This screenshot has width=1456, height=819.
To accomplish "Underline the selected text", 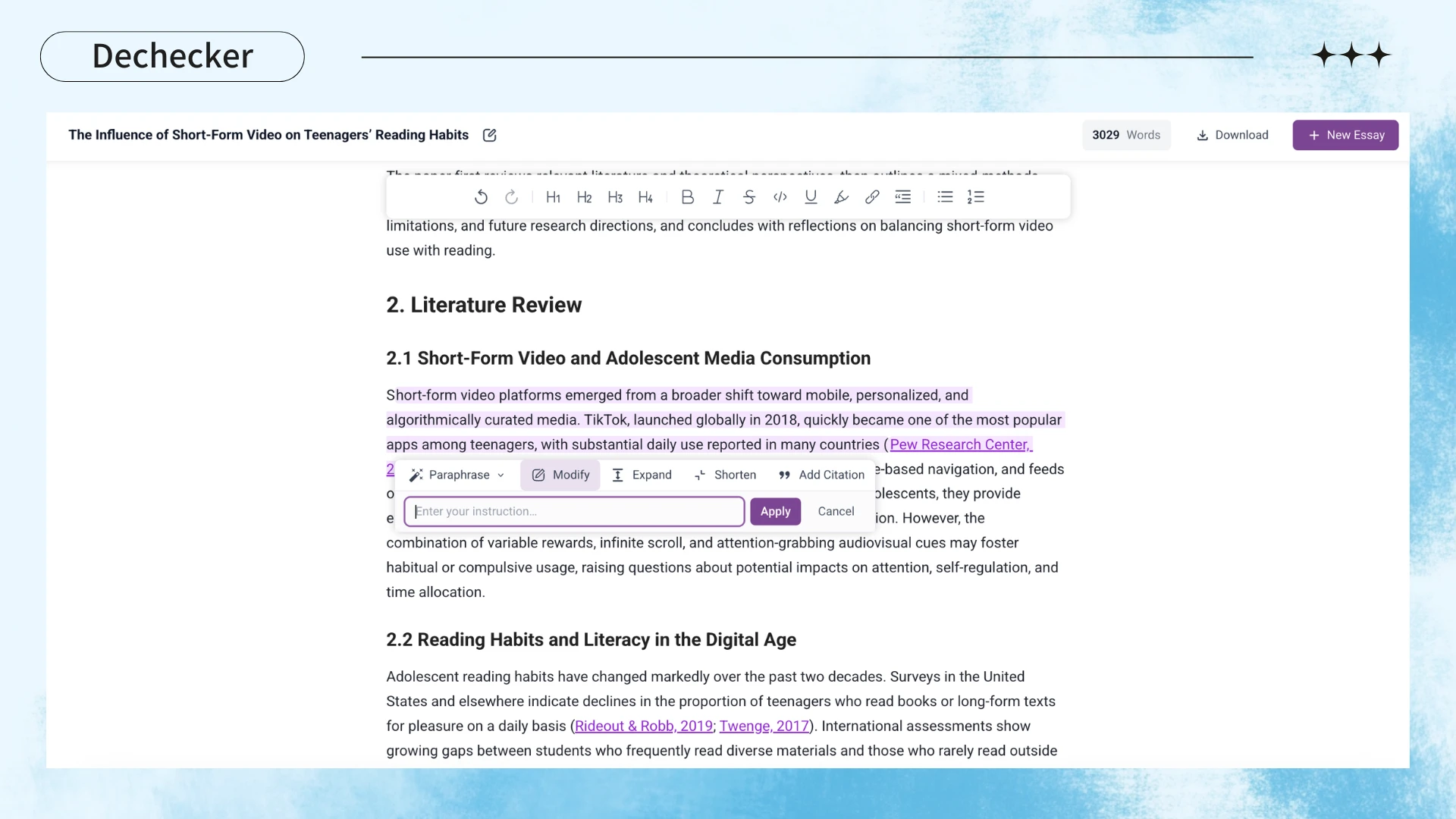I will pos(811,197).
